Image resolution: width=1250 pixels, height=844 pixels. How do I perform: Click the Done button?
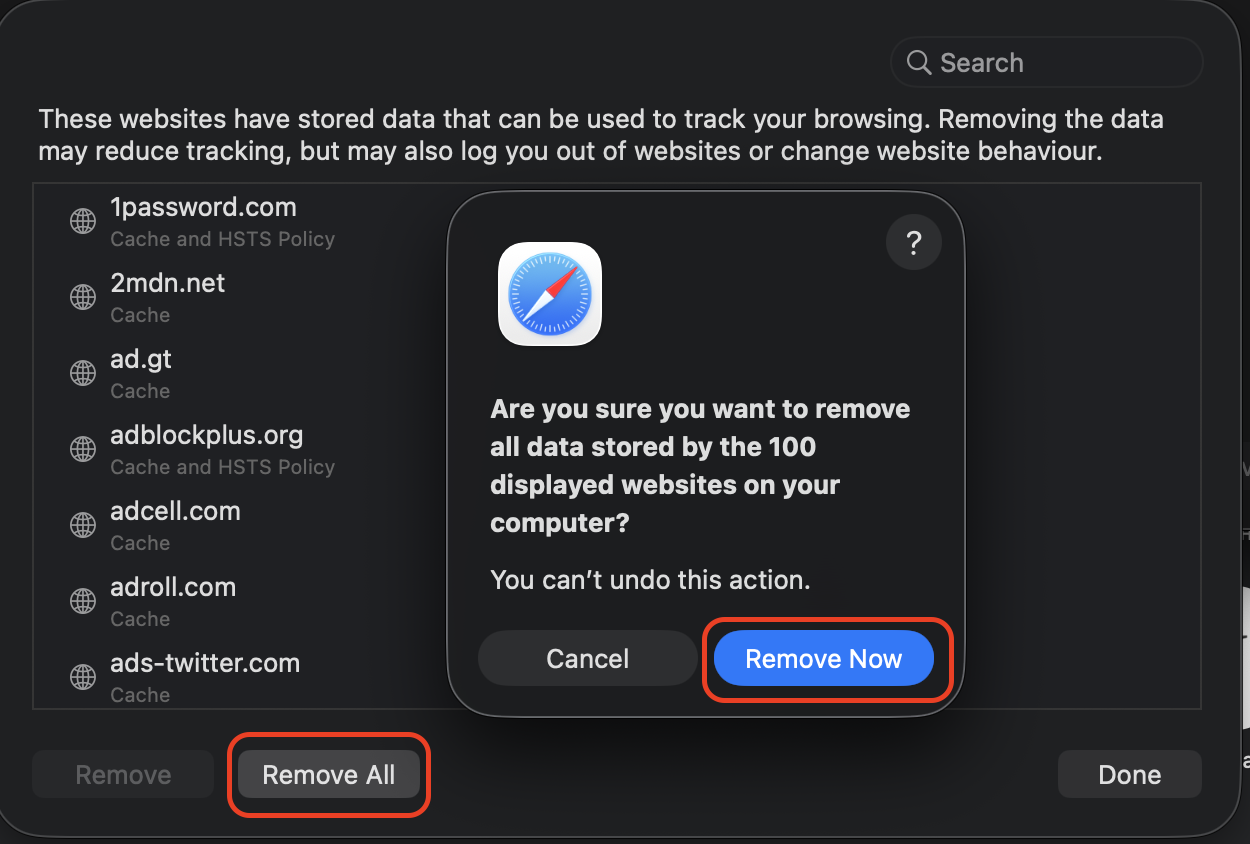(x=1129, y=775)
